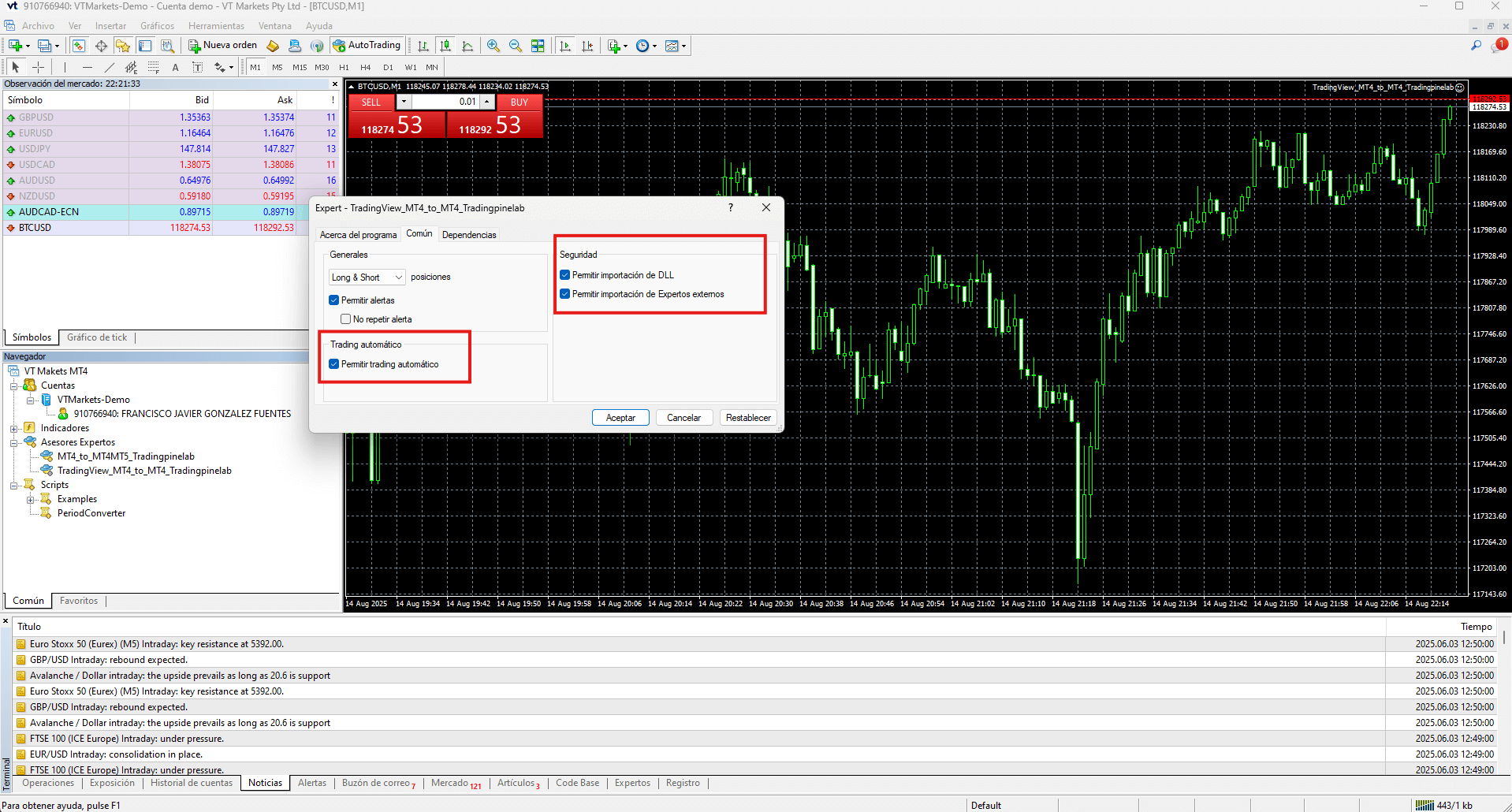The image size is (1512, 812).
Task: Toggle the AutoTrading toolbar button
Action: 367,46
